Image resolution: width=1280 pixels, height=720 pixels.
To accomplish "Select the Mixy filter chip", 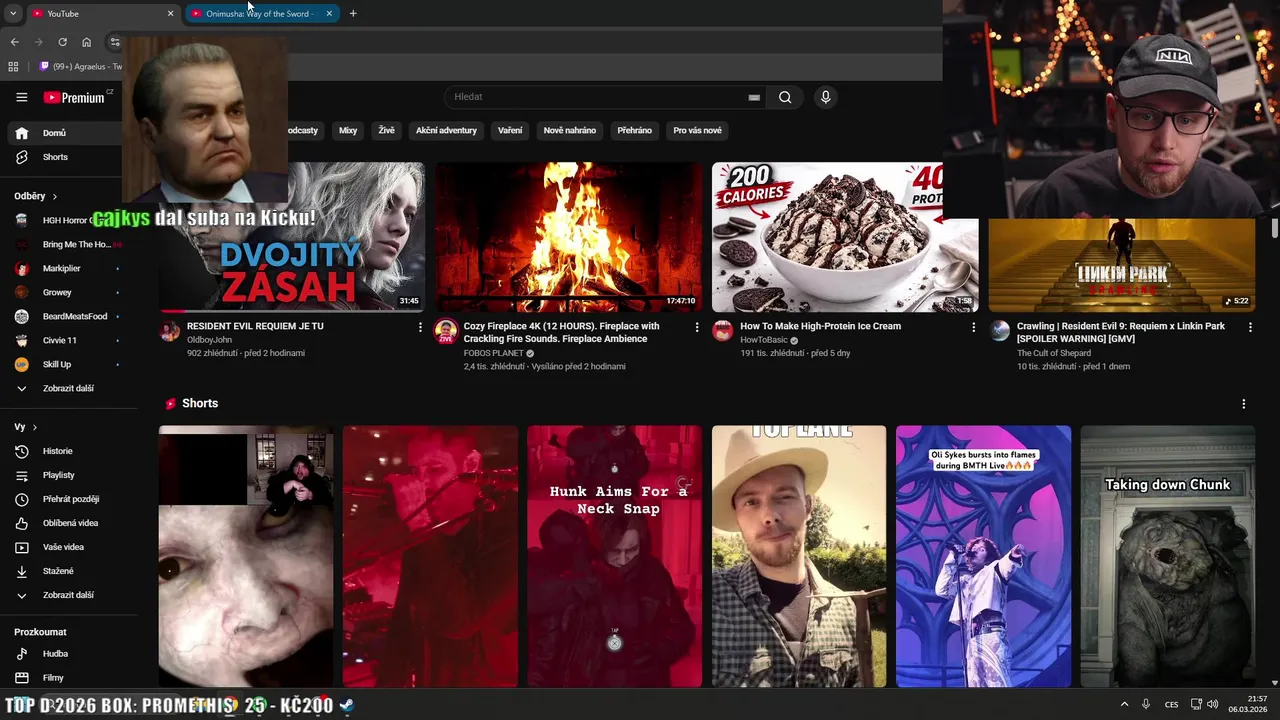I will pos(348,130).
